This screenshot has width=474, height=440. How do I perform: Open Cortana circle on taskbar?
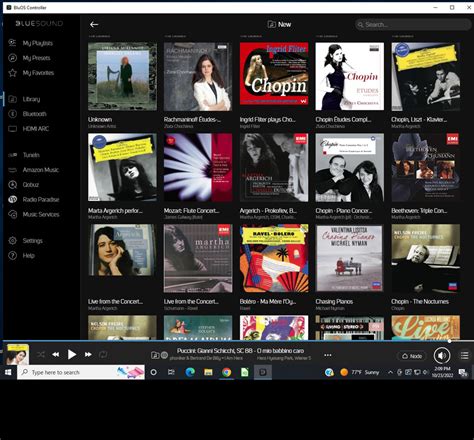154,372
